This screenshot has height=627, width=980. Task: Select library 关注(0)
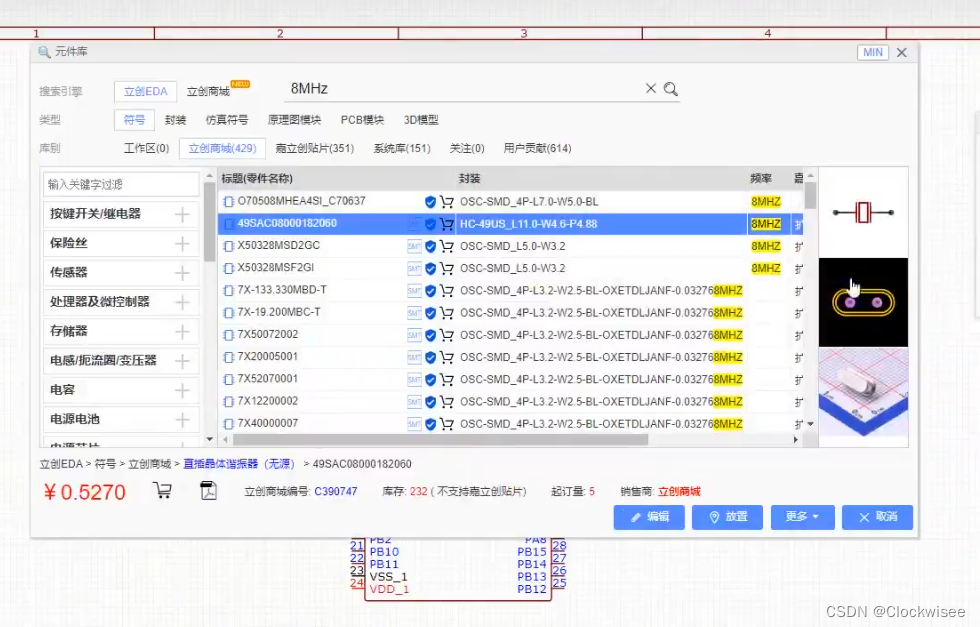(468, 148)
